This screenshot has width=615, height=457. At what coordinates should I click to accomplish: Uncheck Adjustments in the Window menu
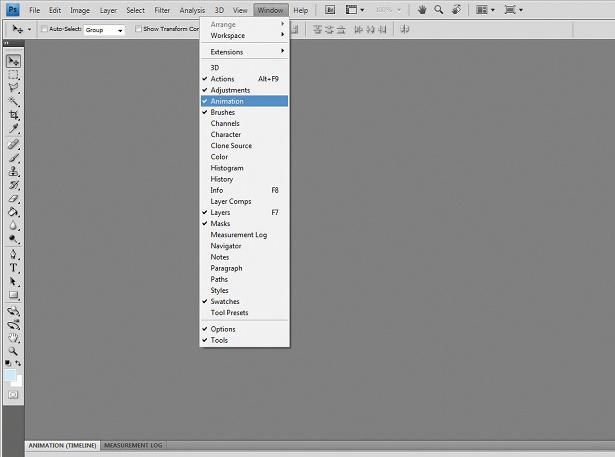[x=244, y=90]
